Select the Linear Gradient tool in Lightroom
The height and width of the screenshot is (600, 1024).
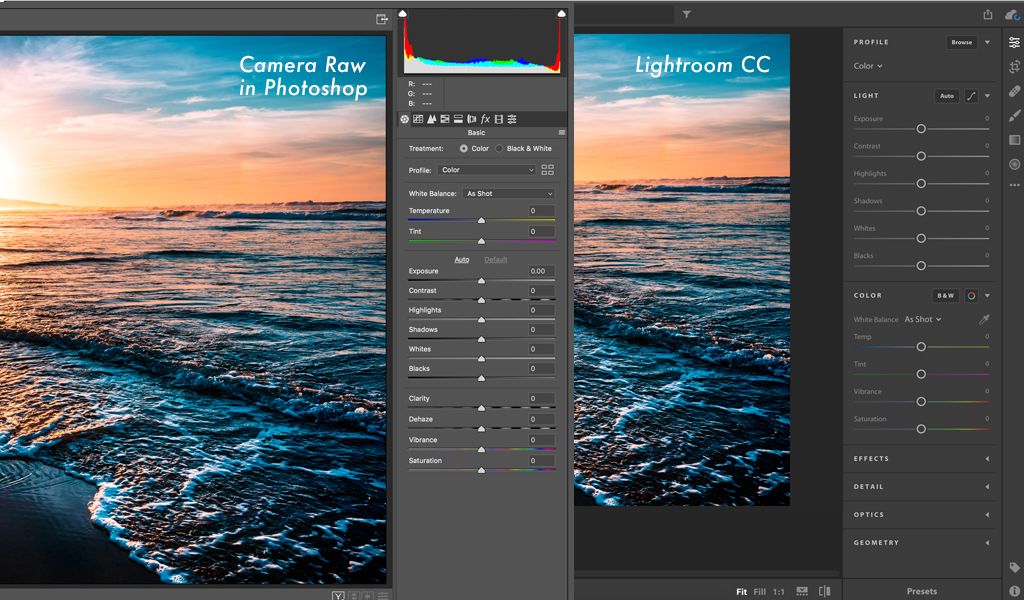click(1014, 140)
